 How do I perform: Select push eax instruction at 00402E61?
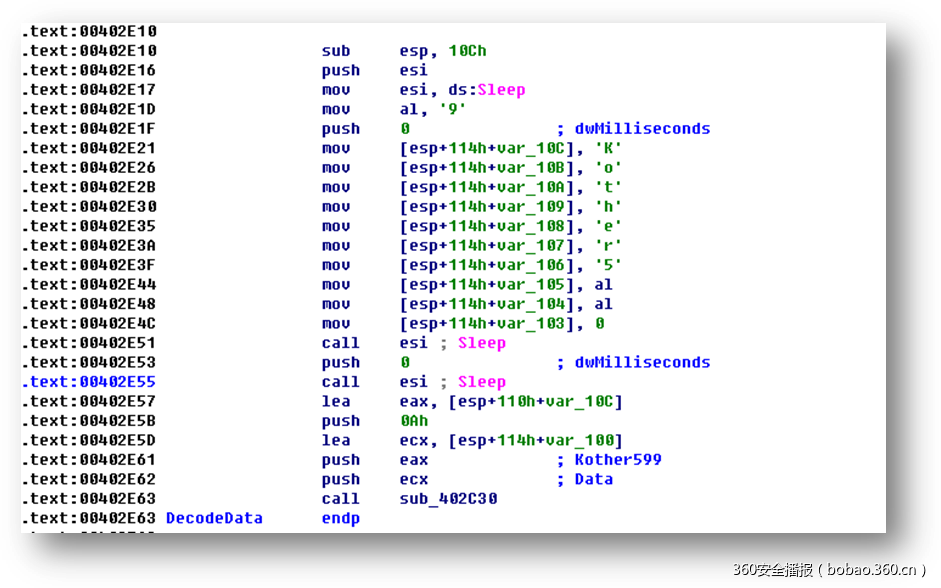(x=375, y=460)
